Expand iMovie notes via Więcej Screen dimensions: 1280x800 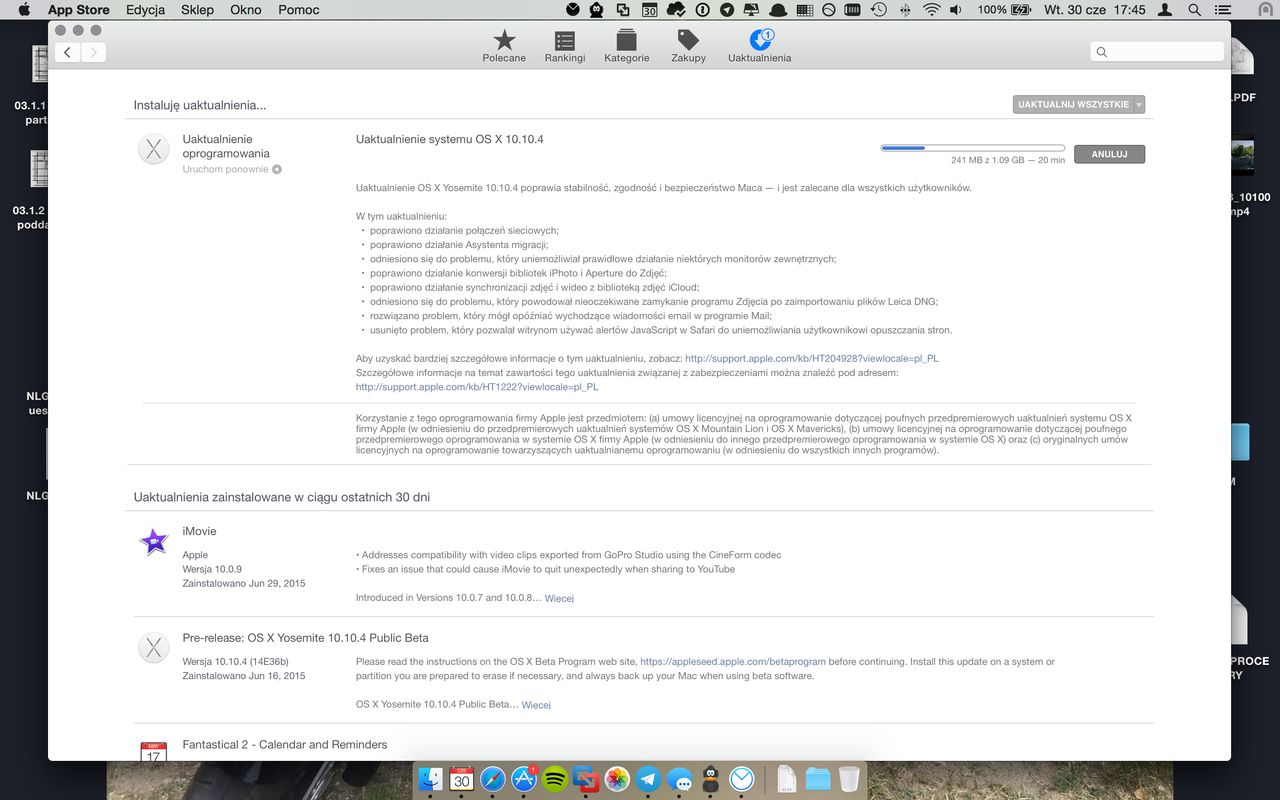559,599
